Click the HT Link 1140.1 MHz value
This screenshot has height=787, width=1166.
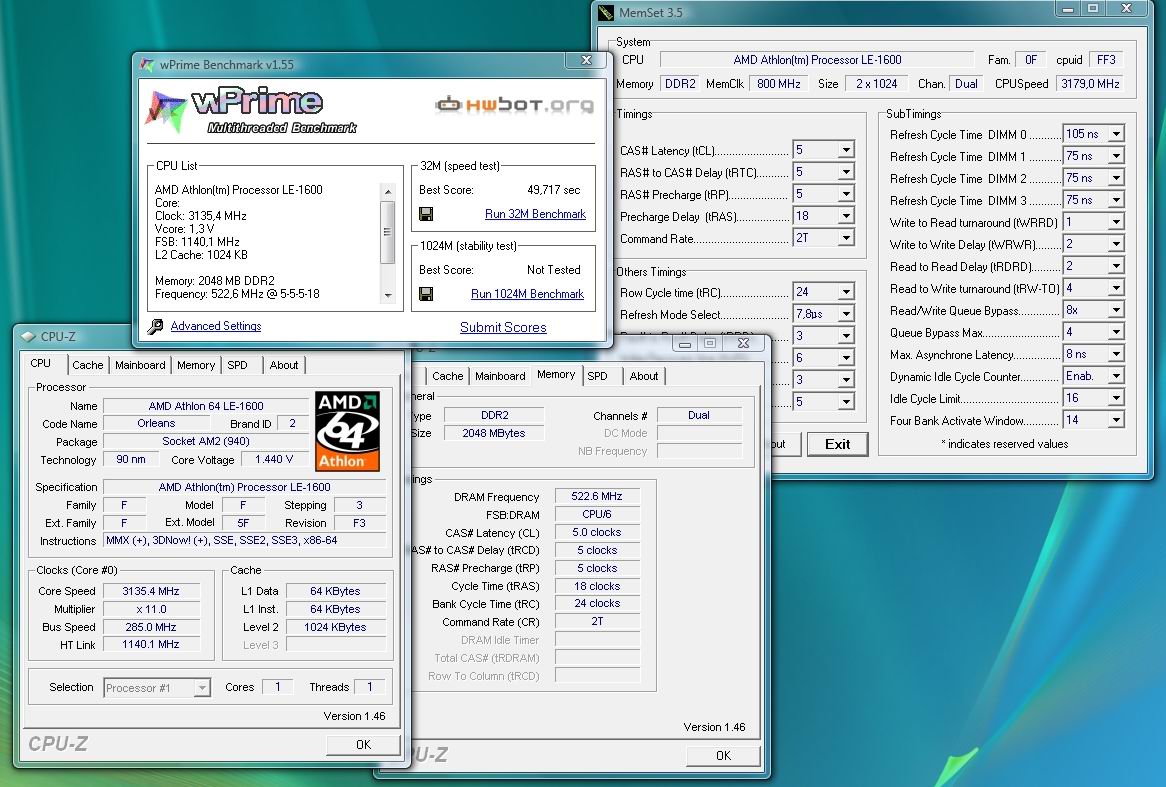click(x=151, y=645)
